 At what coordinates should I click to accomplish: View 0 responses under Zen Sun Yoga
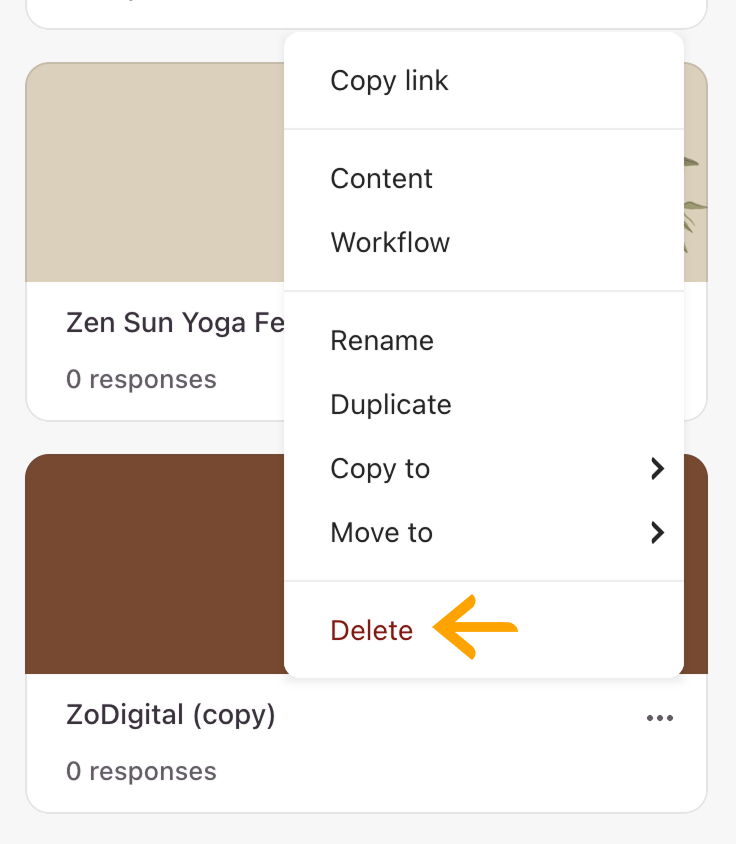pos(141,379)
